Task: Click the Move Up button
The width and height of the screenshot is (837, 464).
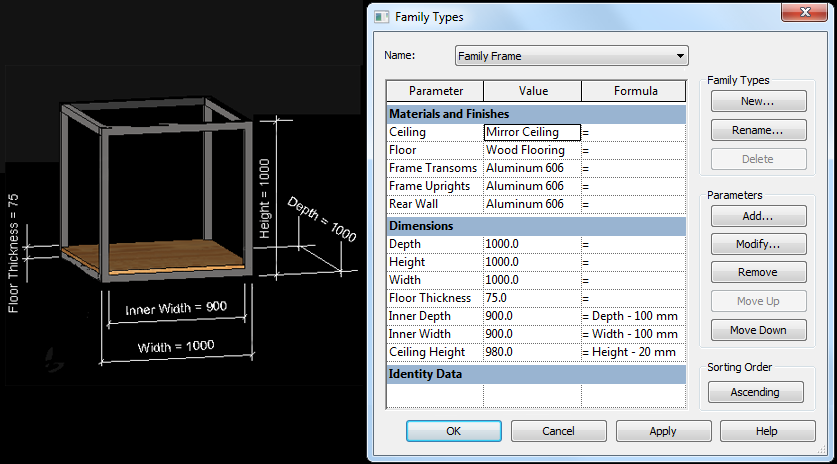Action: pos(758,301)
